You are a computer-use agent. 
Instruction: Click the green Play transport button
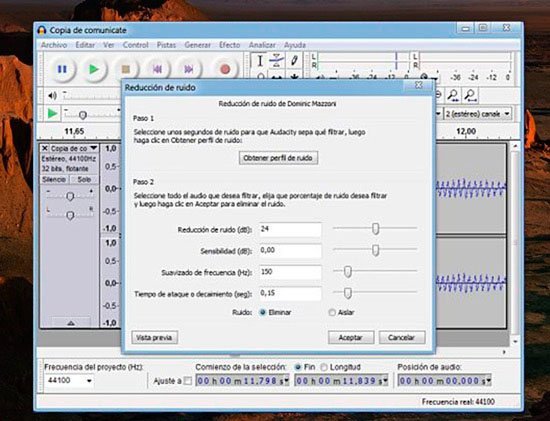(94, 69)
